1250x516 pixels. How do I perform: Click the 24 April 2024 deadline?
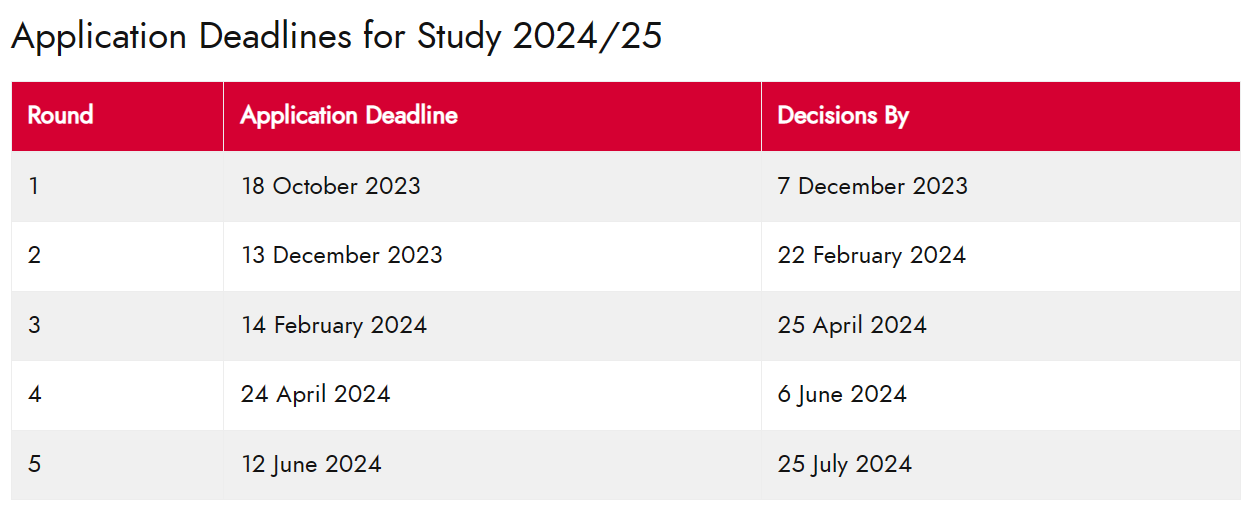click(x=315, y=394)
